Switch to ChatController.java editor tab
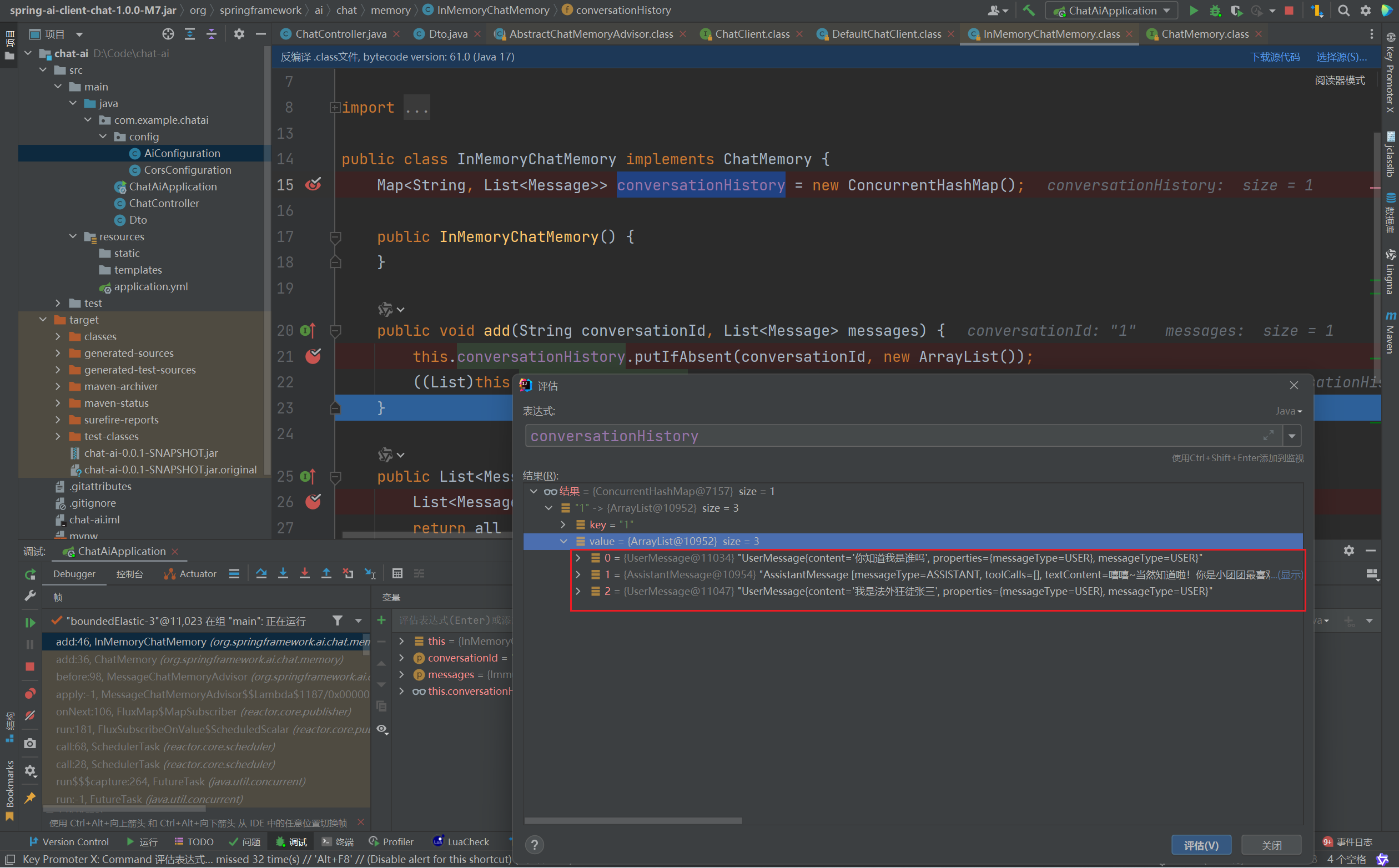The width and height of the screenshot is (1399, 868). click(340, 34)
